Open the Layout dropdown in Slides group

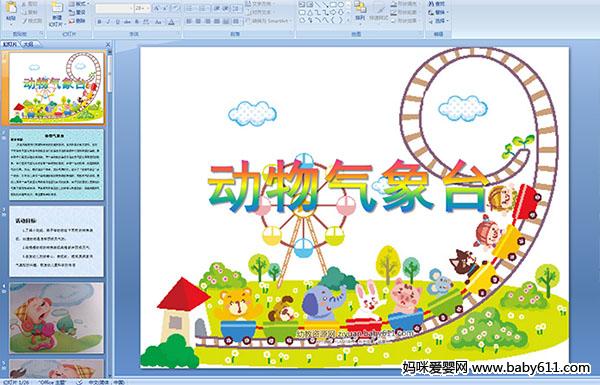coord(78,4)
